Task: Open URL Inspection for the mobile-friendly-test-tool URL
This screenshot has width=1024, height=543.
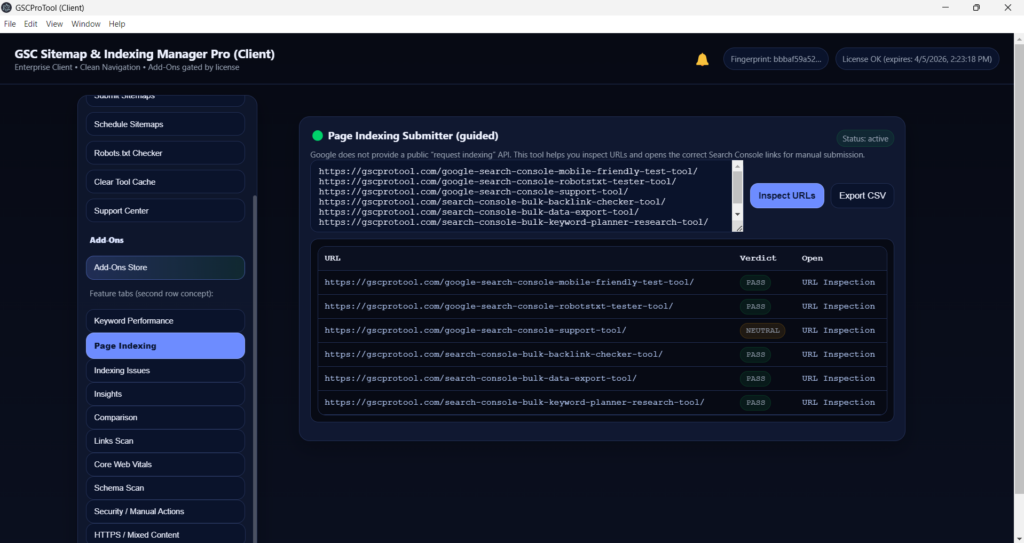Action: coord(838,283)
